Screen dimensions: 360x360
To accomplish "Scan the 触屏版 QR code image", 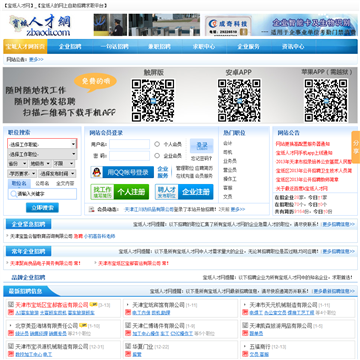I will coord(153,100).
